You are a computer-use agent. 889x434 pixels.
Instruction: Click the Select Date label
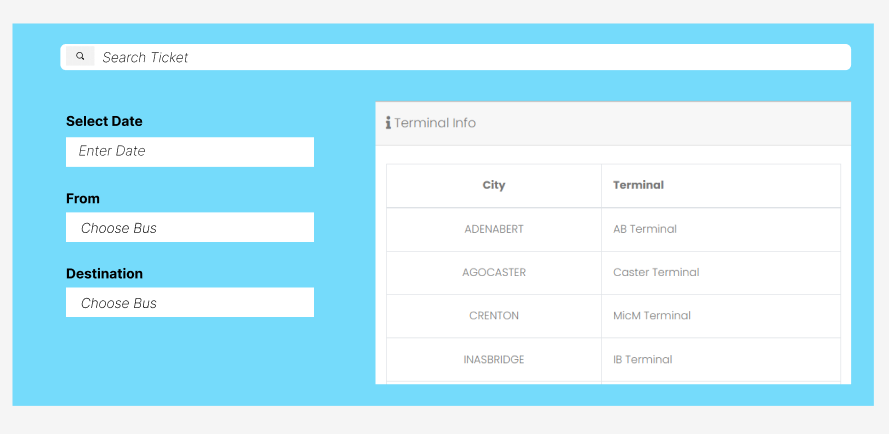coord(104,121)
